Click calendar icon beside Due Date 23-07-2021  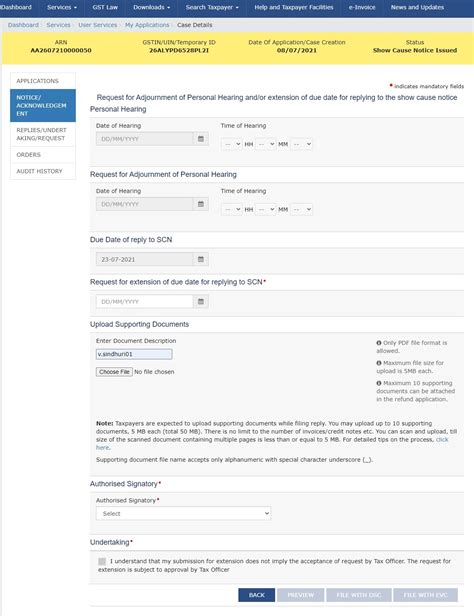201,259
